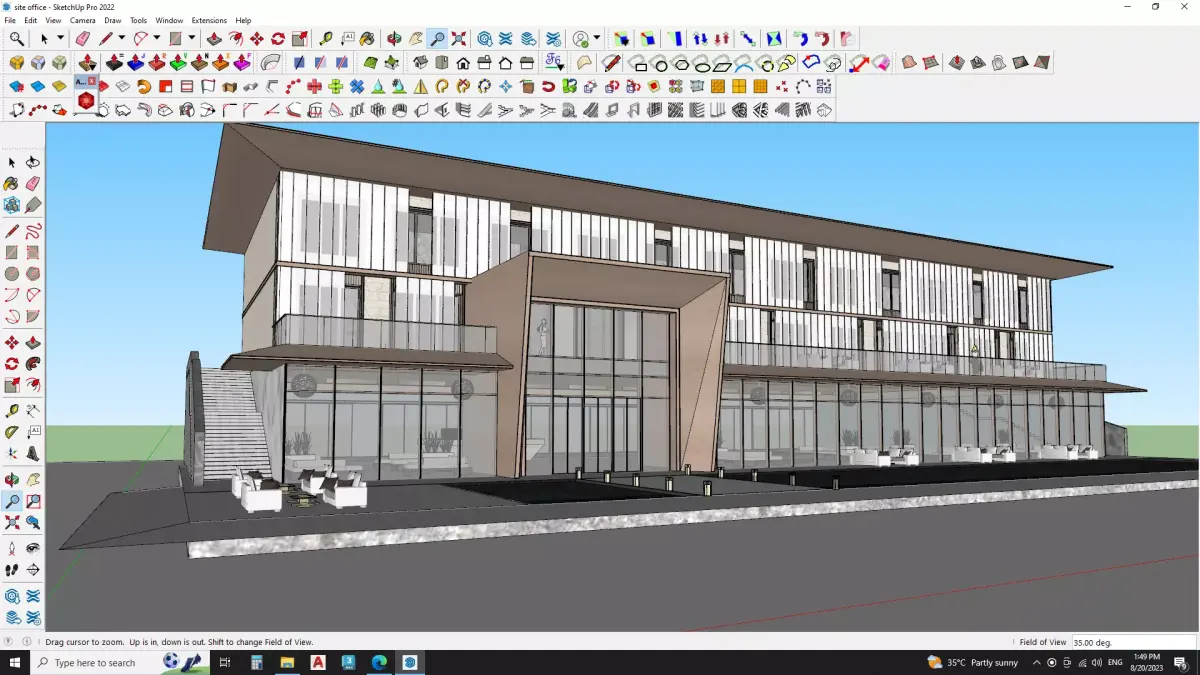Select the Rotated Rectangle tool

[x=33, y=252]
